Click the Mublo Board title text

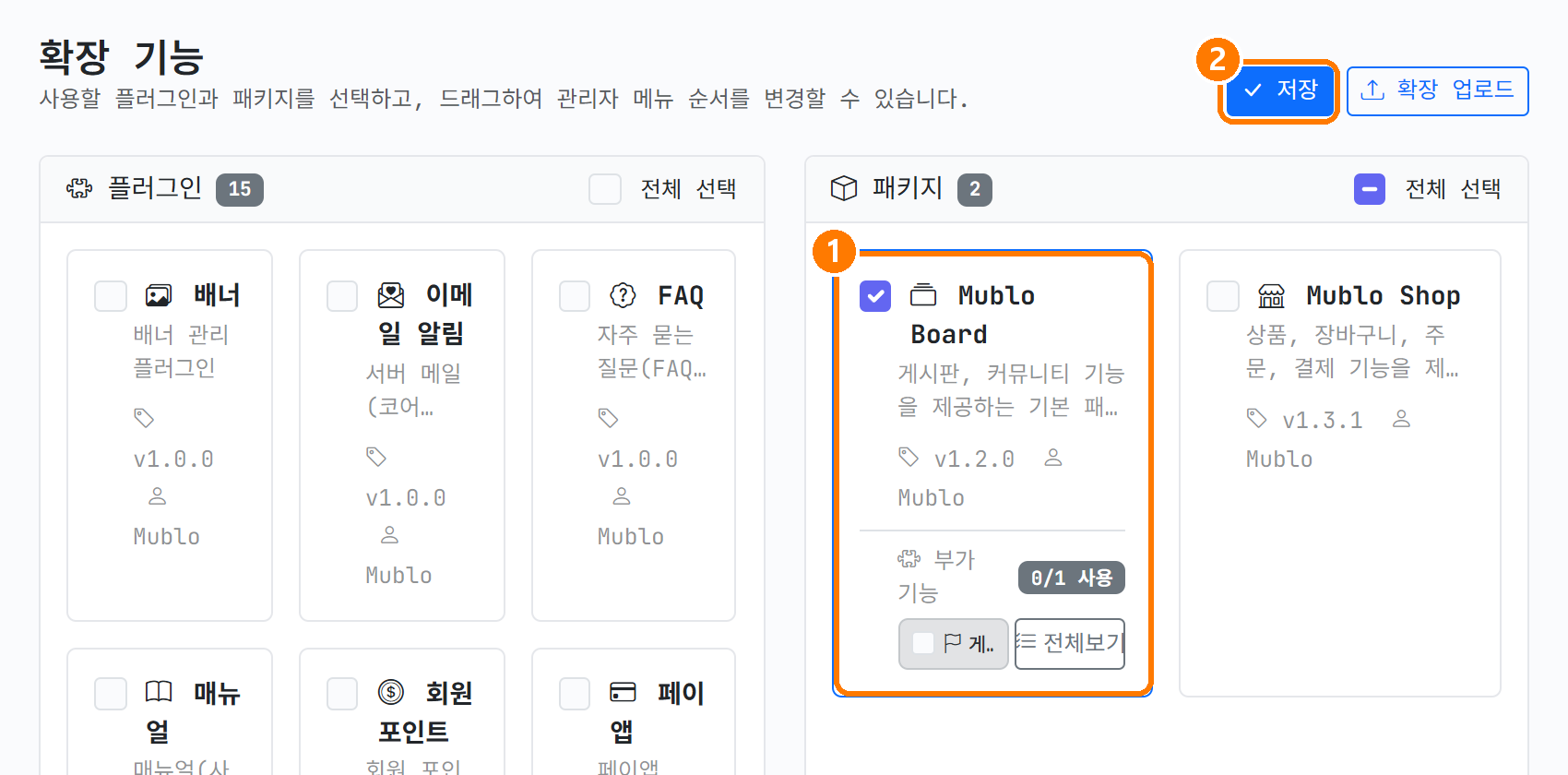(x=972, y=315)
